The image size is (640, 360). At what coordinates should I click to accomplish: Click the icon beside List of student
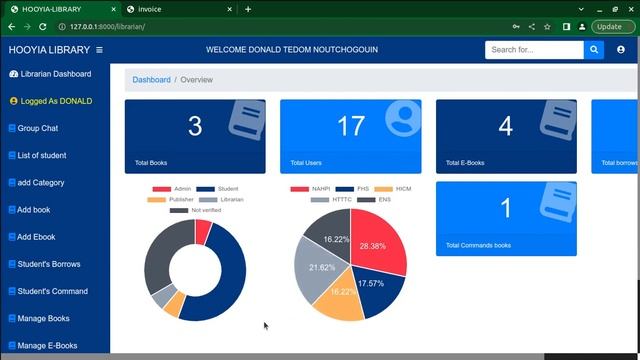point(12,156)
